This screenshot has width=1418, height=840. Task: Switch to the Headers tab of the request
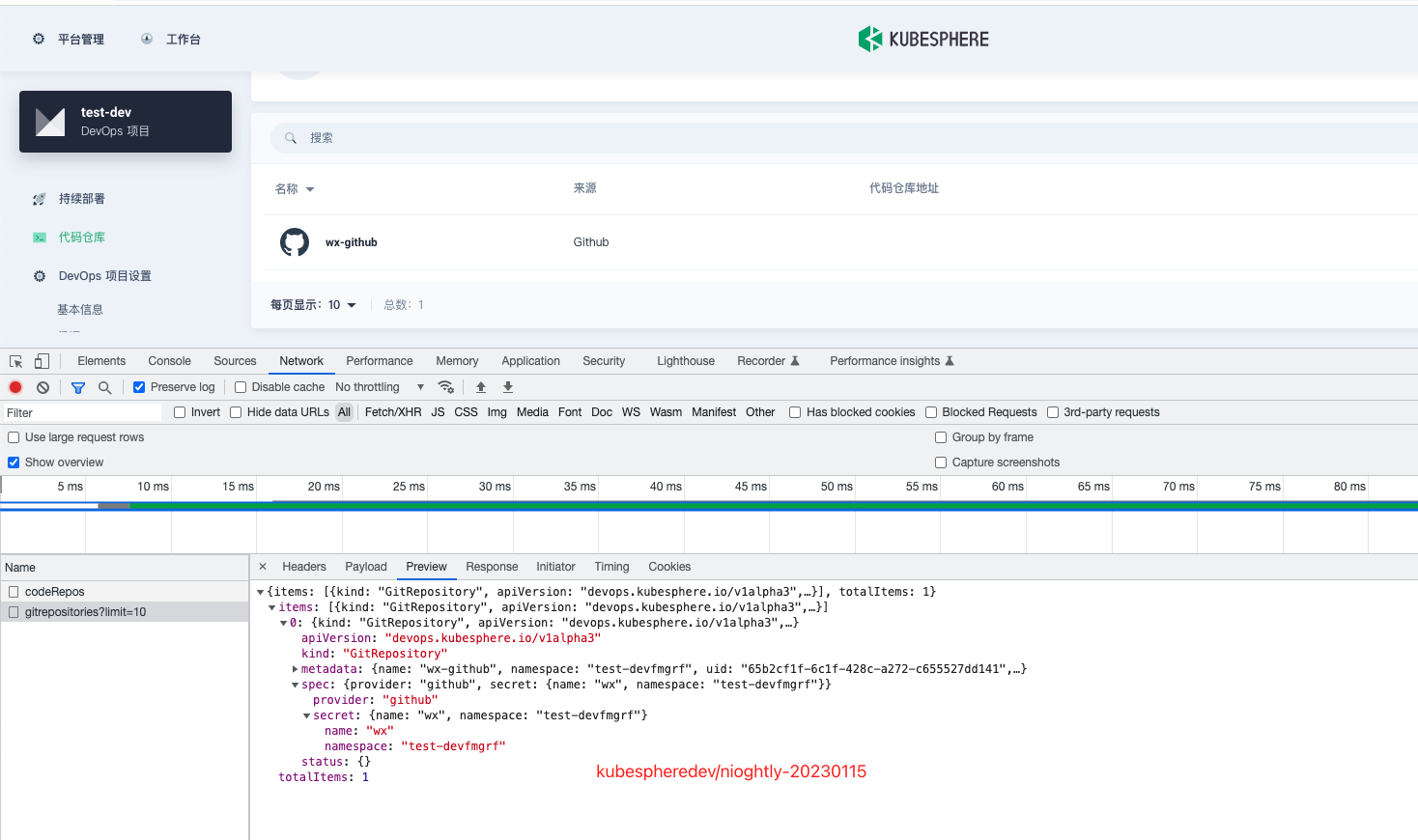point(304,567)
